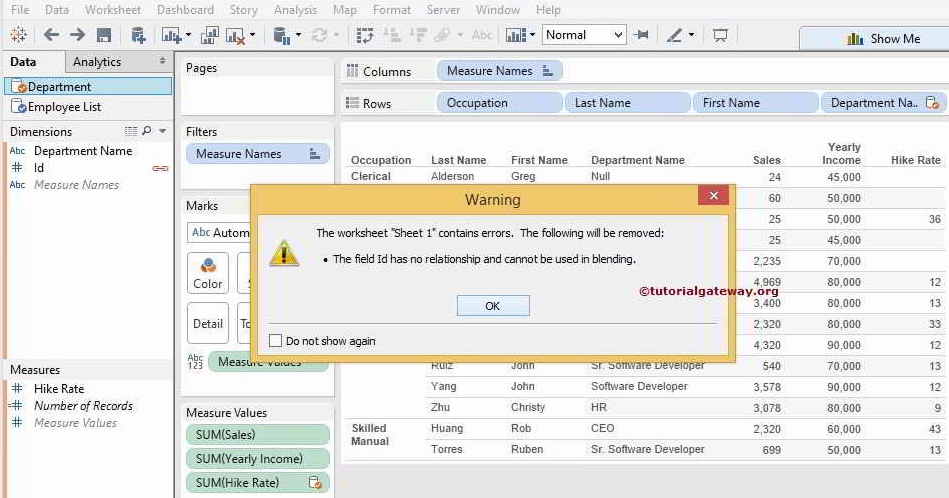Screen dimensions: 949x498
Task: Click the Show mark labels Abc icon
Action: click(x=482, y=35)
